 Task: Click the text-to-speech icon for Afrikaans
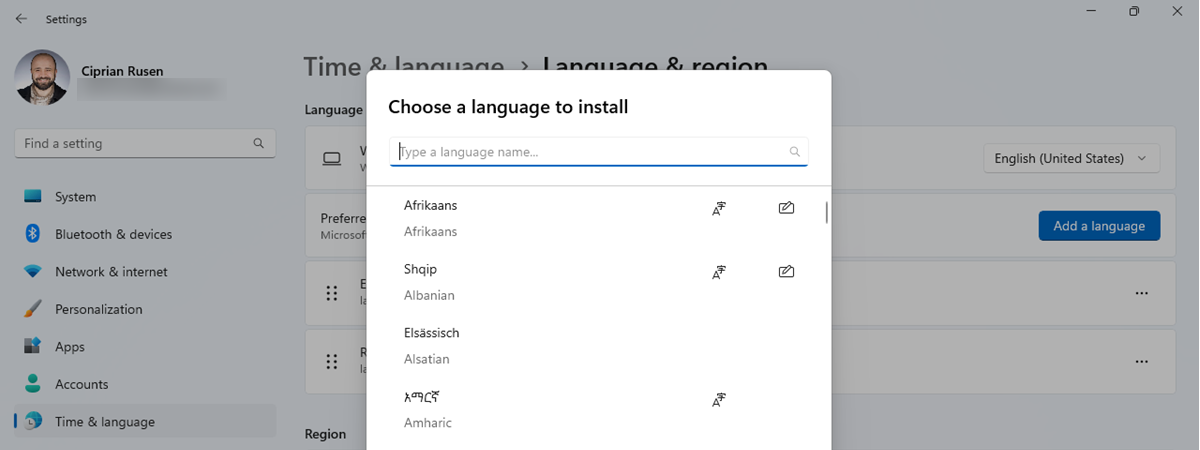718,208
